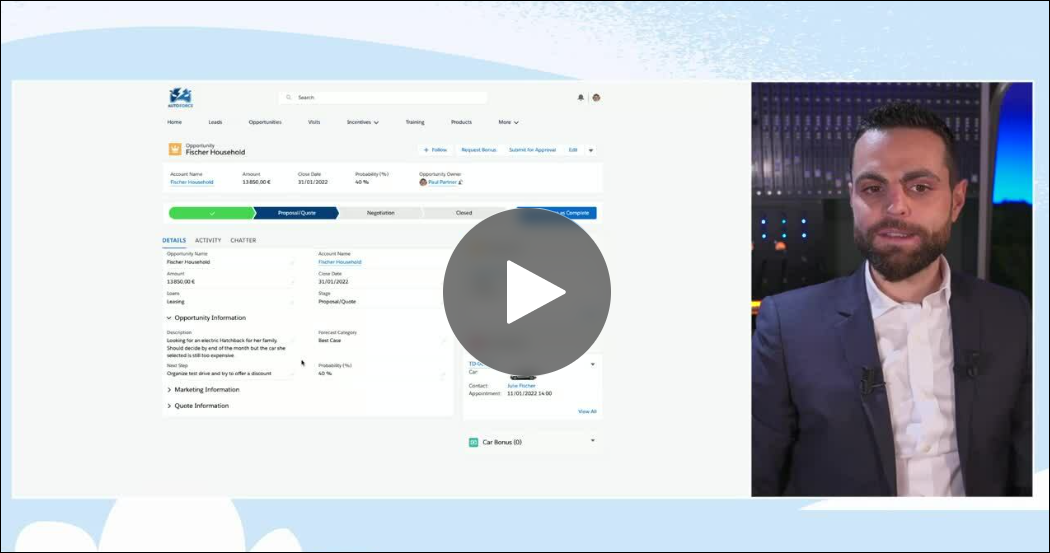Viewport: 1050px width, 553px height.
Task: Open the Julie Fischer contact link
Action: click(521, 386)
